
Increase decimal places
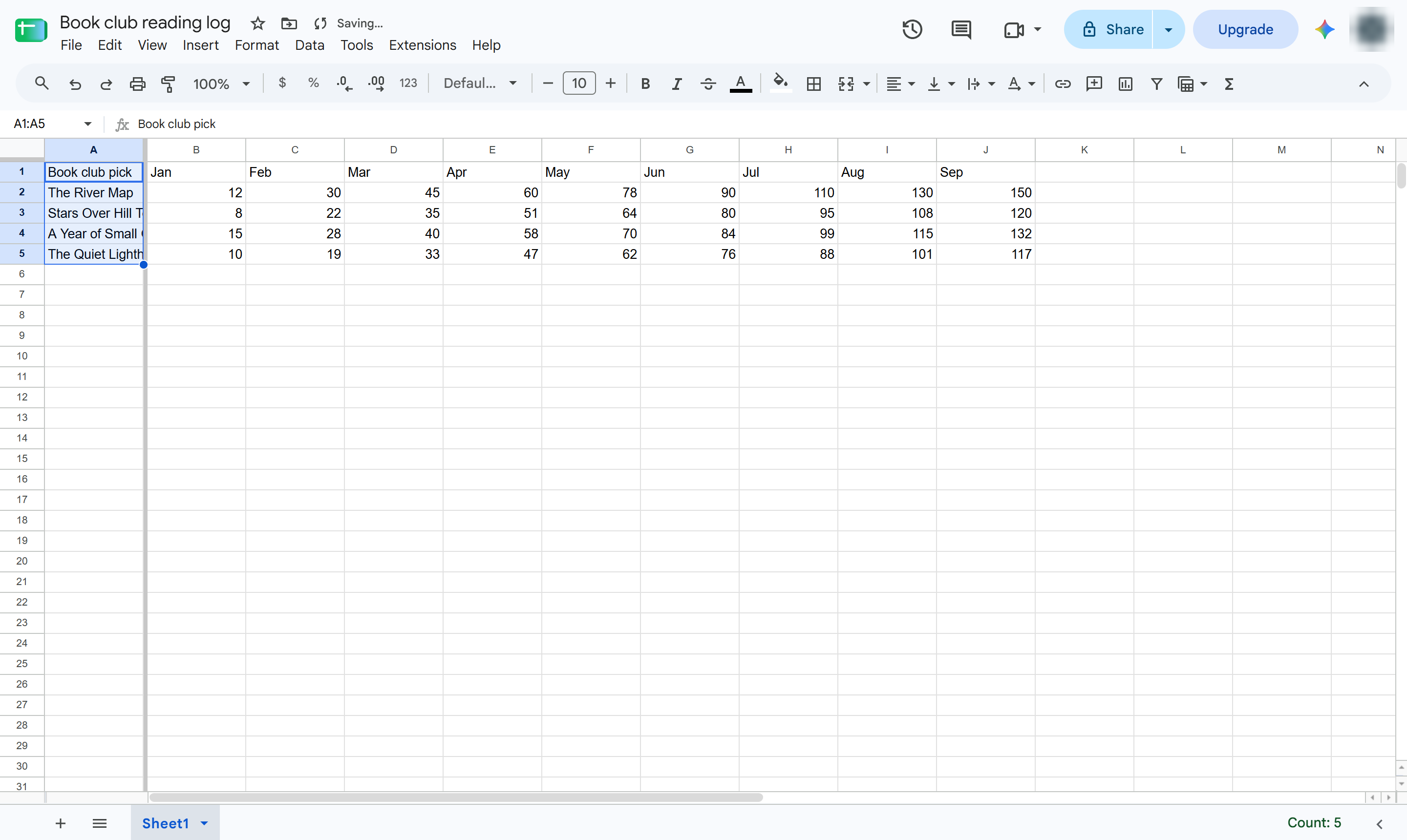[x=376, y=84]
